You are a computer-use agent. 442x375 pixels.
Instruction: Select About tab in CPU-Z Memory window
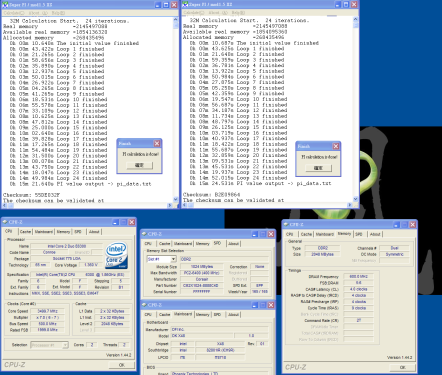tap(375, 234)
